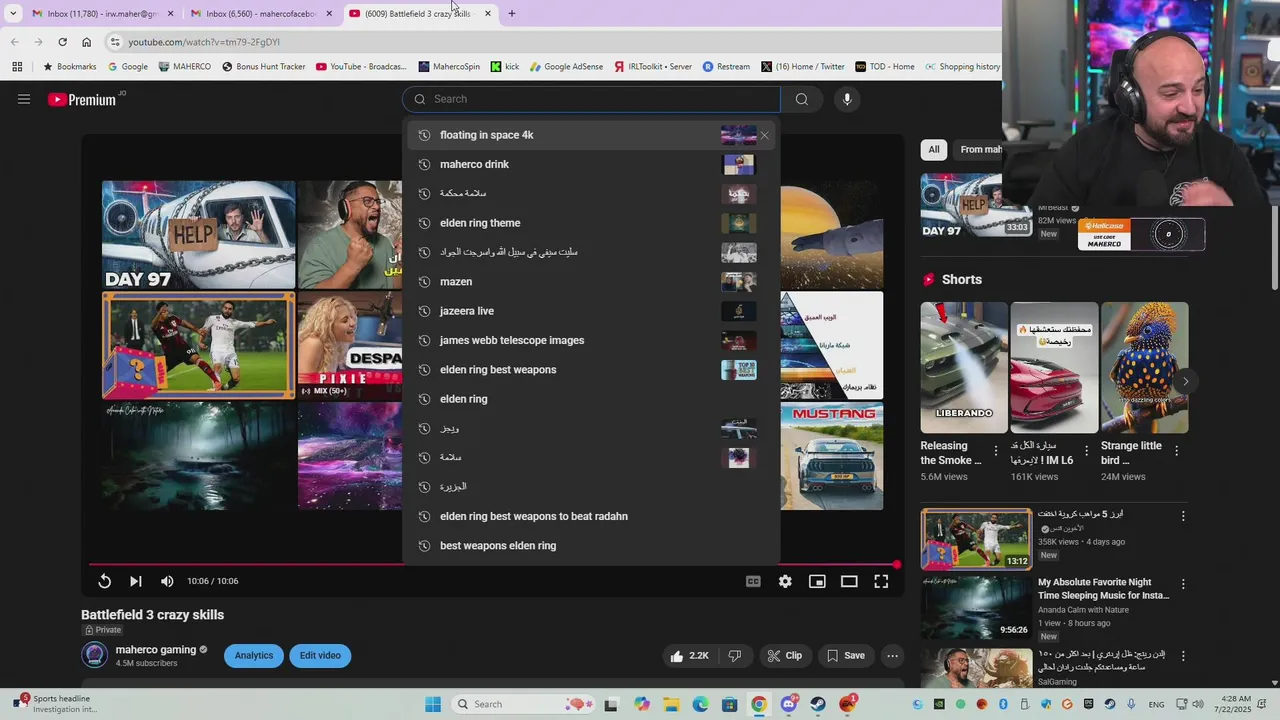
Task: Reload the YouTube page
Action: coord(62,42)
